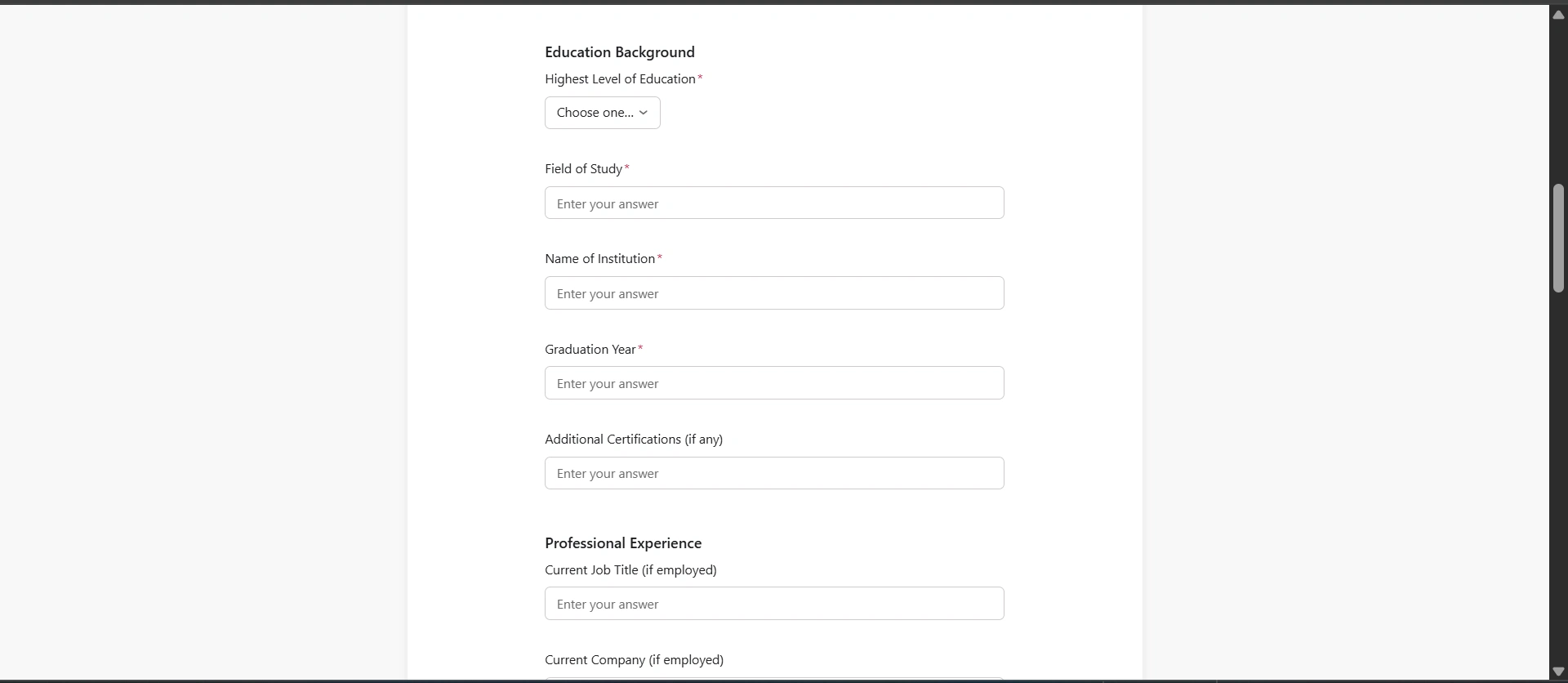This screenshot has width=1568, height=683.
Task: Click the 'Current Company (if employed)' label
Action: click(634, 660)
